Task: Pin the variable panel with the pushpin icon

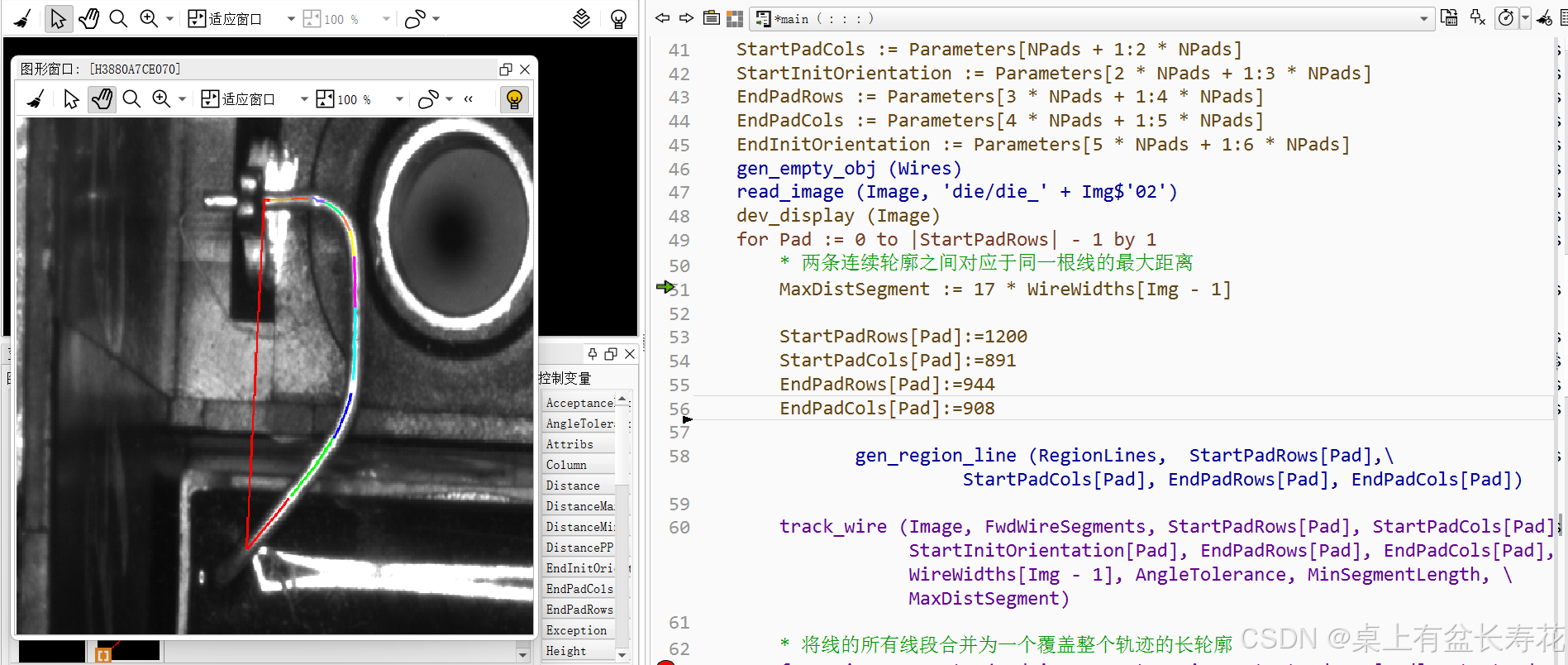Action: [593, 354]
